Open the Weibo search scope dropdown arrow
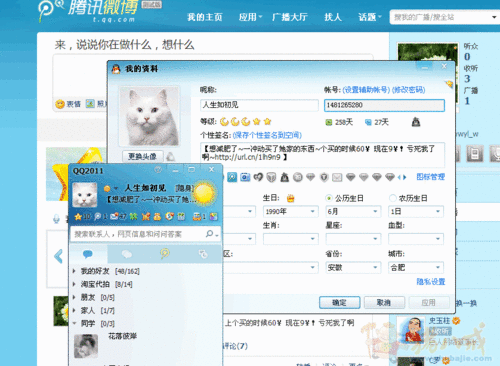Screen dimensions: 500x366 [x=494, y=17]
